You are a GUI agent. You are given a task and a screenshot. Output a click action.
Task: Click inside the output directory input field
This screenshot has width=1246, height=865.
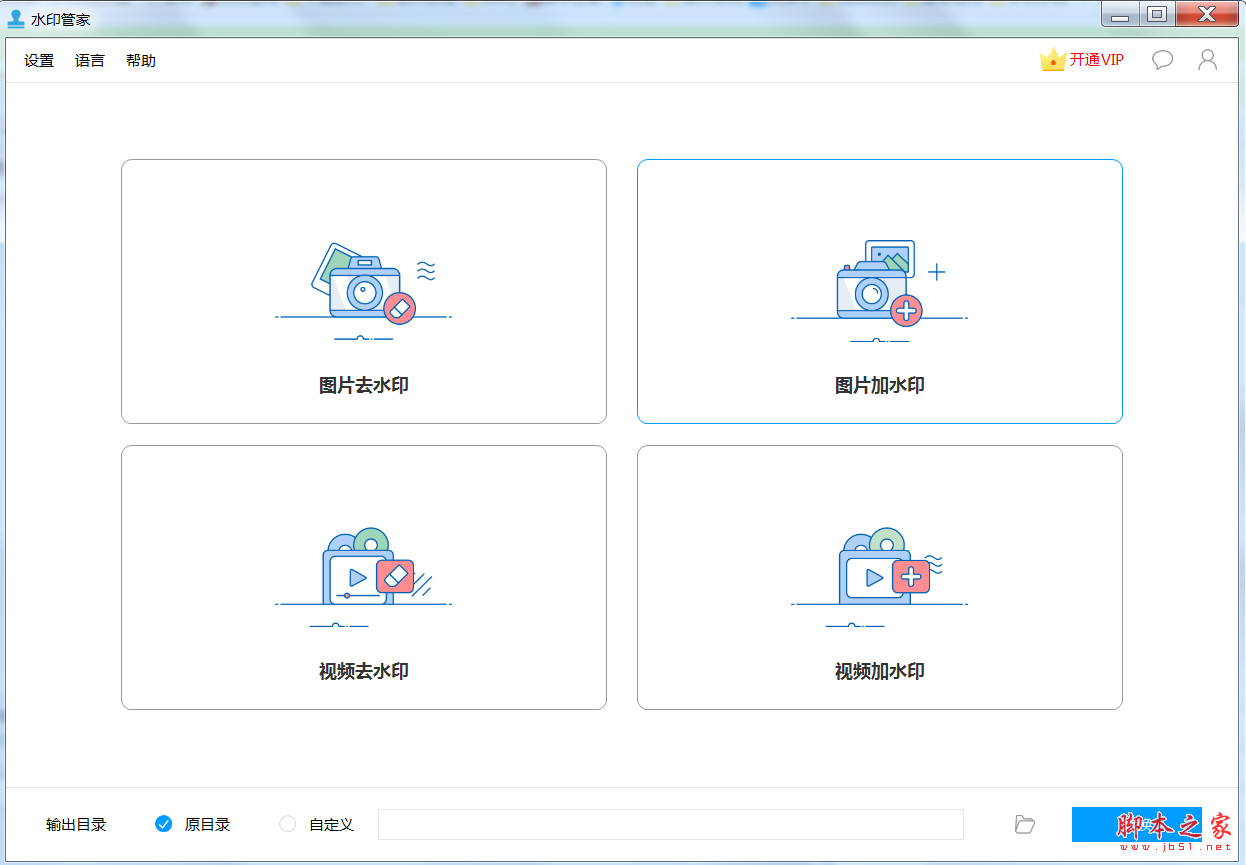670,824
